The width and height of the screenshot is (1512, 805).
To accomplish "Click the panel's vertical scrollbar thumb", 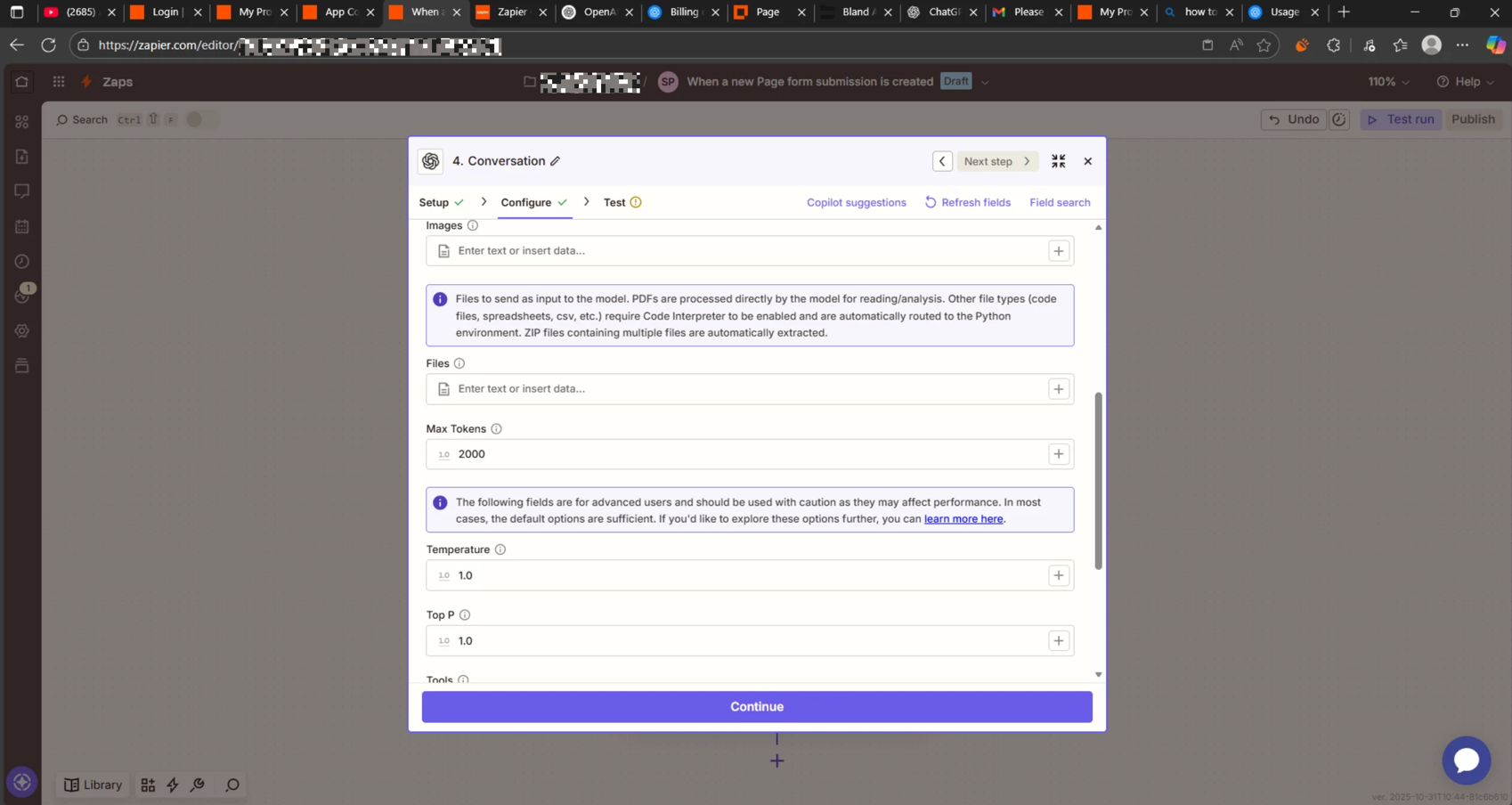I will point(1098,481).
